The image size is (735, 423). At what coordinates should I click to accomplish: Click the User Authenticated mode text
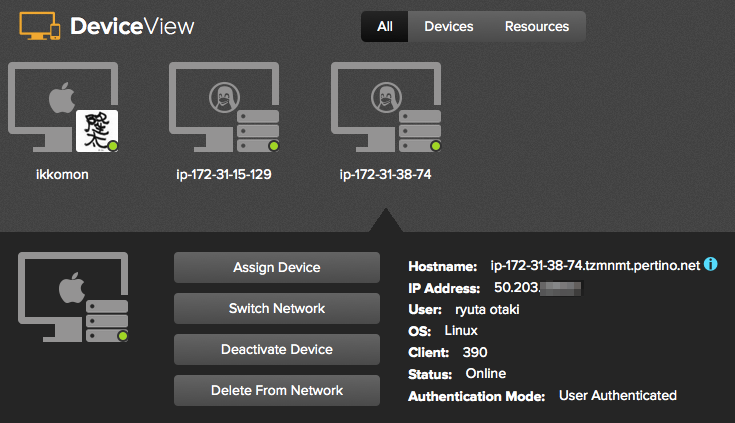coord(618,395)
